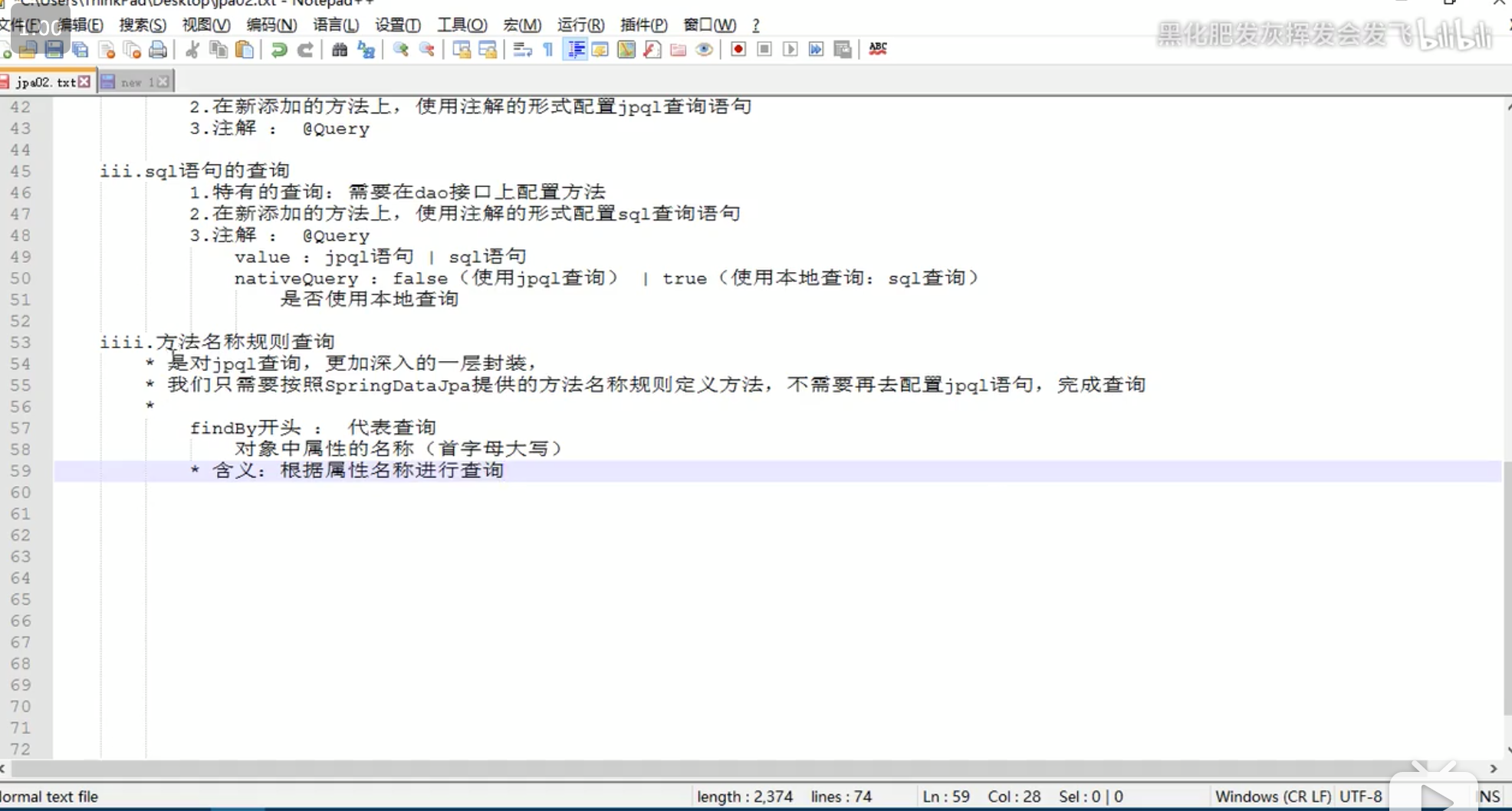Viewport: 1512px width, 811px height.
Task: Open Folder as Workspace icon
Action: [679, 50]
